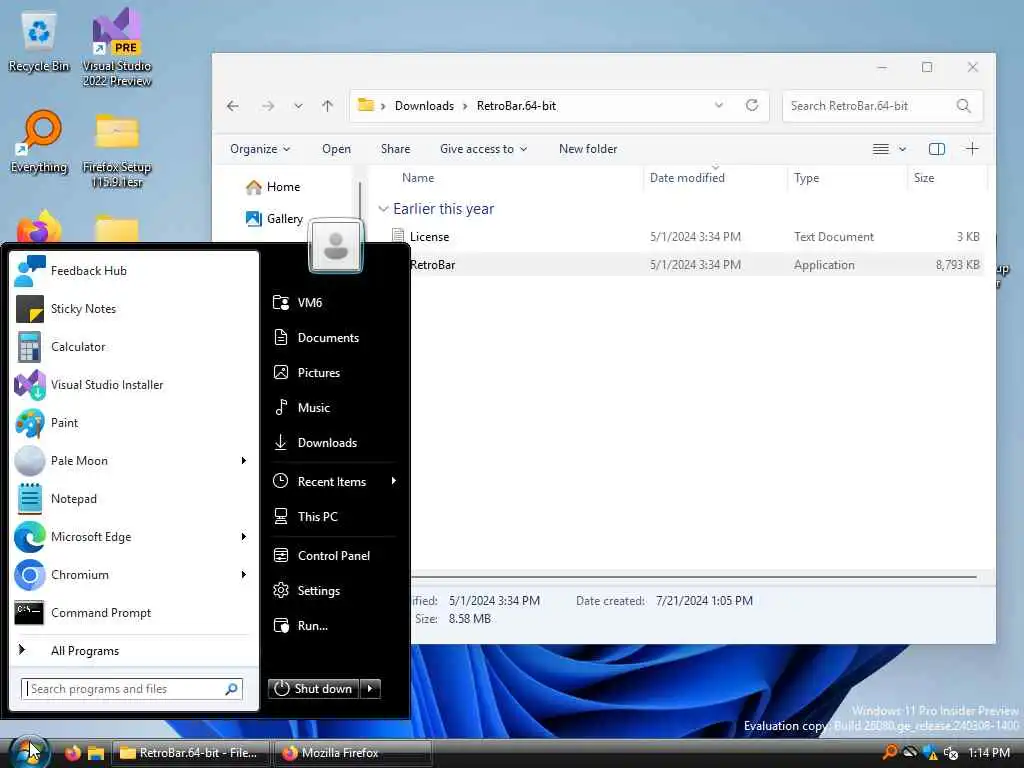Click Downloads in address breadcrumb
The image size is (1024, 768).
[x=424, y=106]
